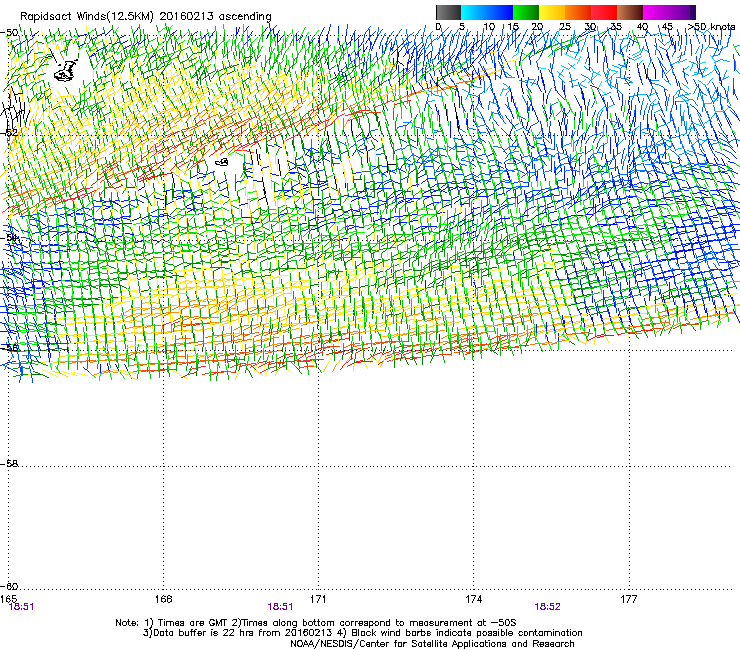Click the 'Rapidscat Winds(12.5KM) 20160213 ascending' title
The height and width of the screenshot is (650, 740).
(x=146, y=17)
